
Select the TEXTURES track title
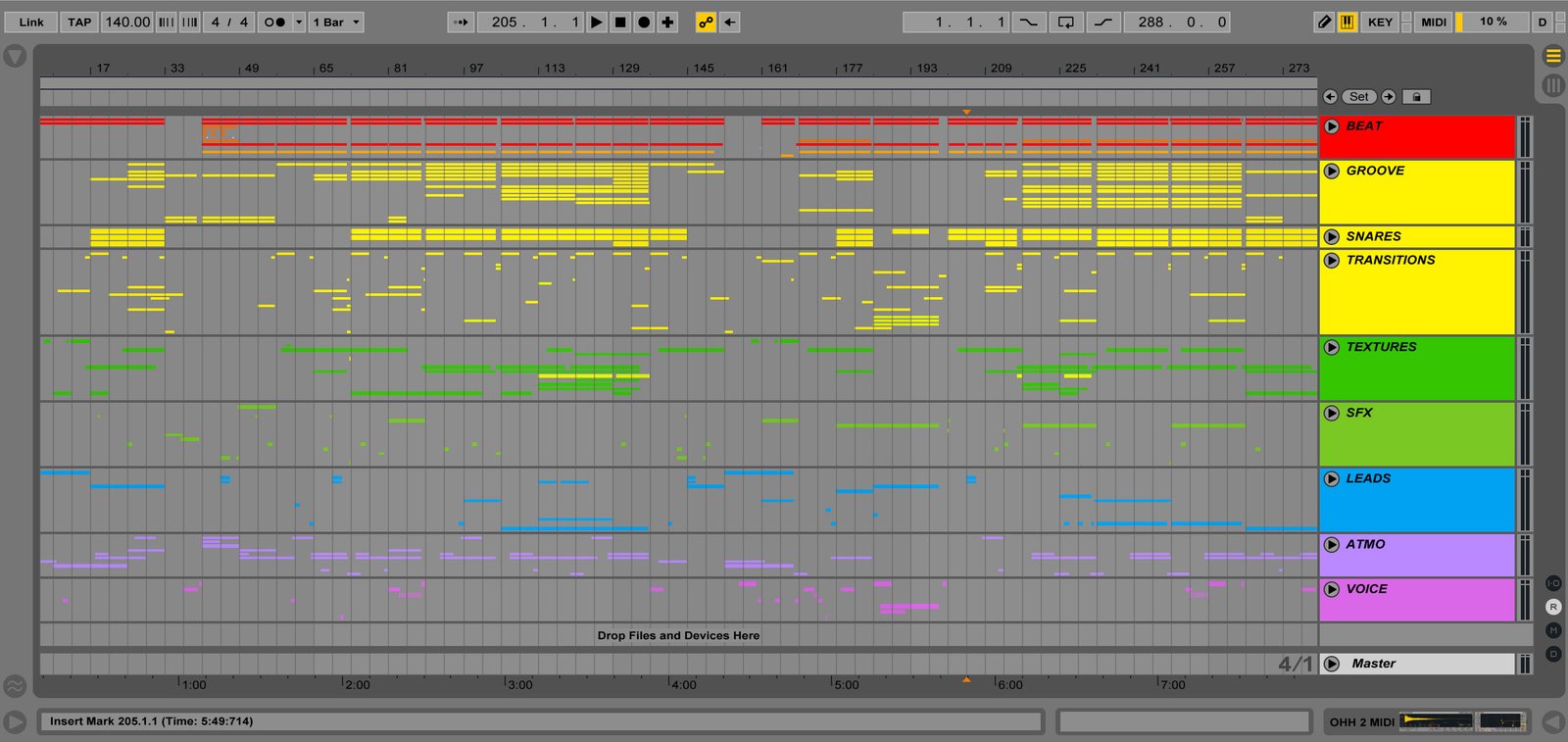[x=1381, y=347]
